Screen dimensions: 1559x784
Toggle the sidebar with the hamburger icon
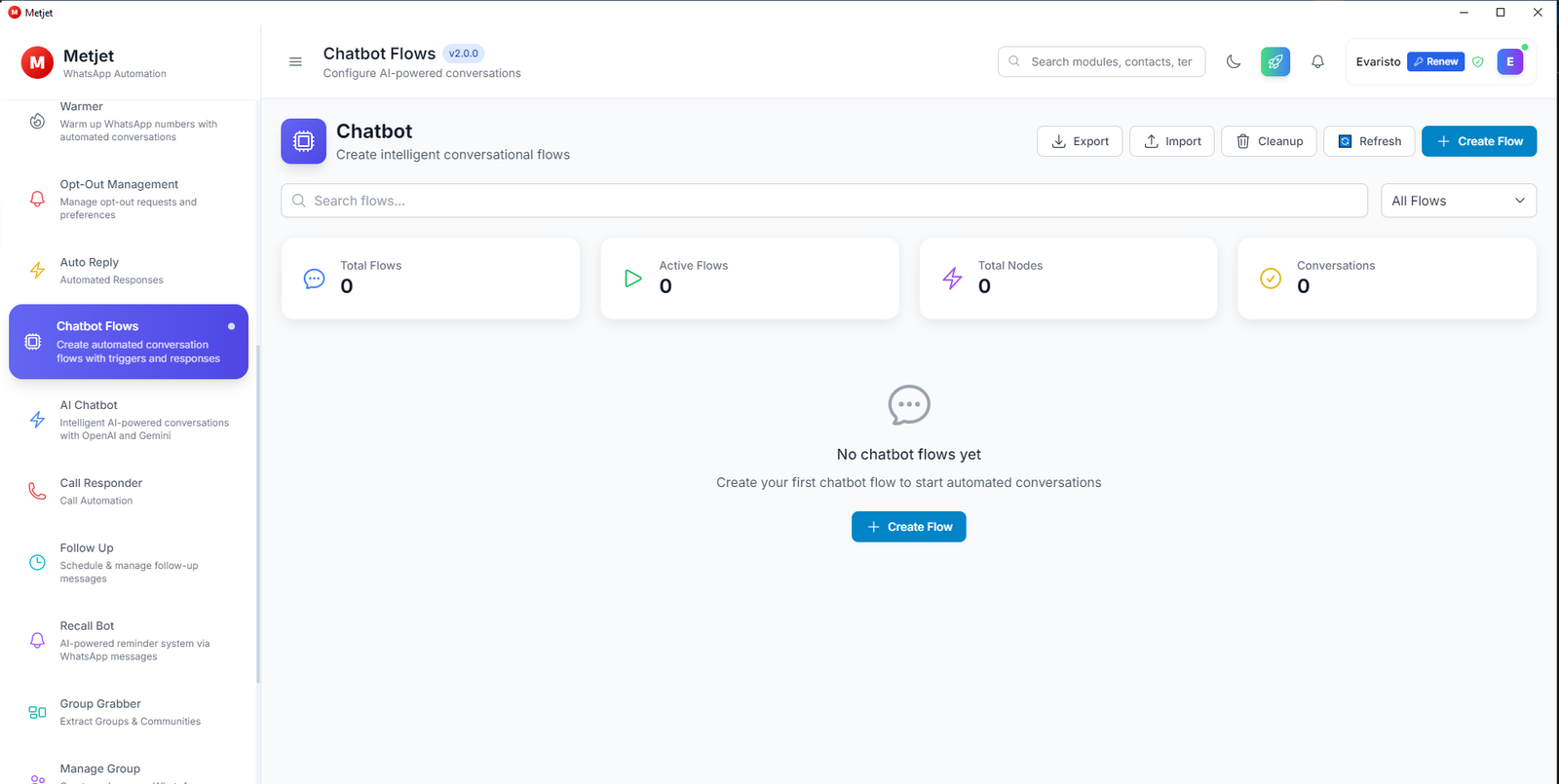[x=295, y=61]
